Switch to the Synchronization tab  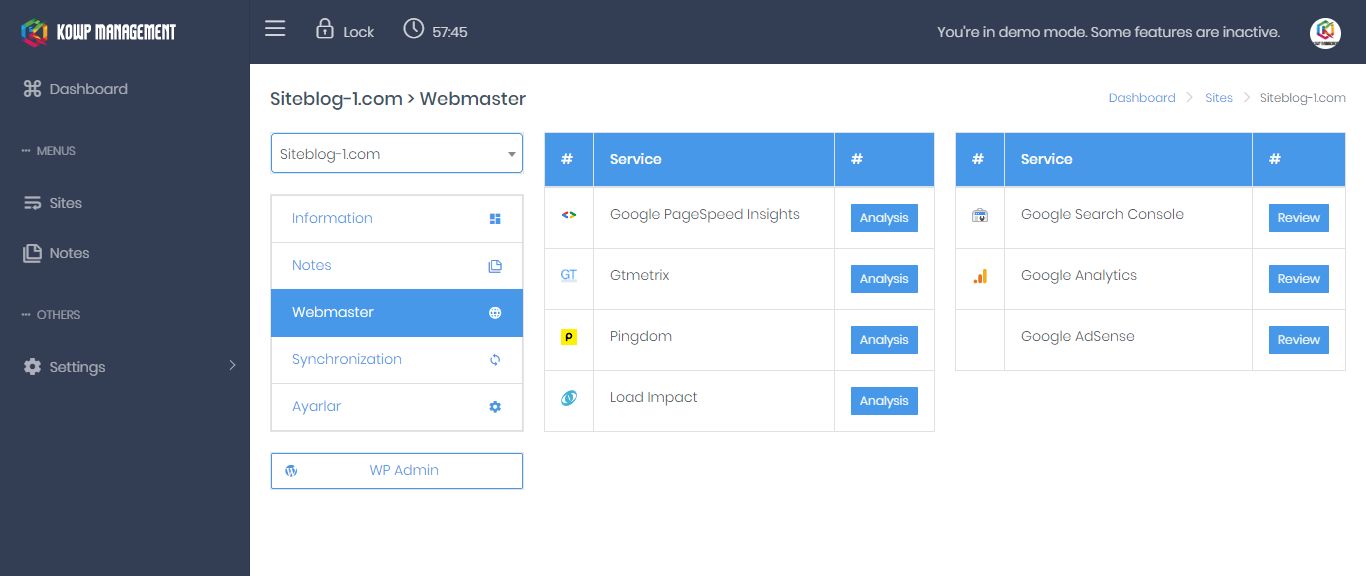397,360
